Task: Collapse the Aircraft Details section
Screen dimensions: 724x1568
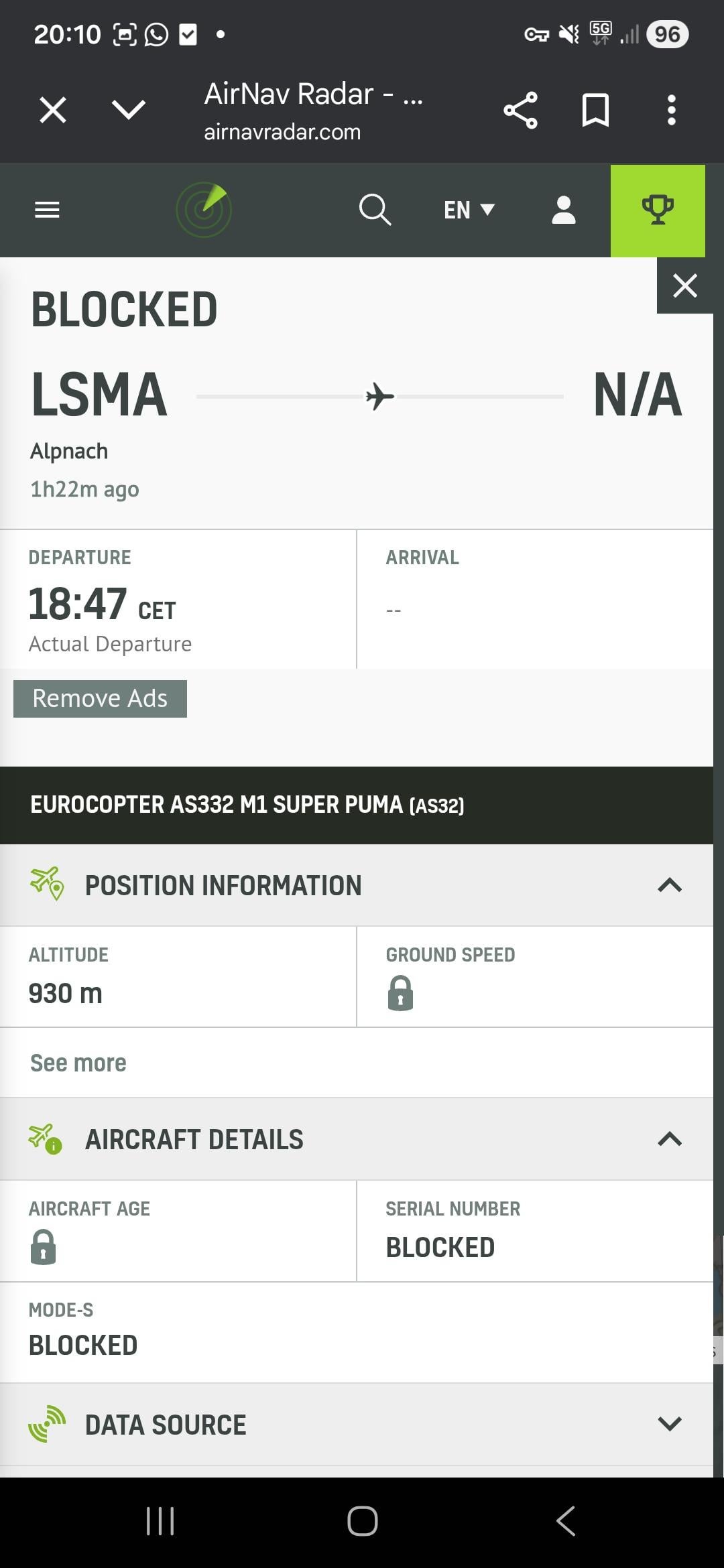Action: pyautogui.click(x=669, y=1139)
